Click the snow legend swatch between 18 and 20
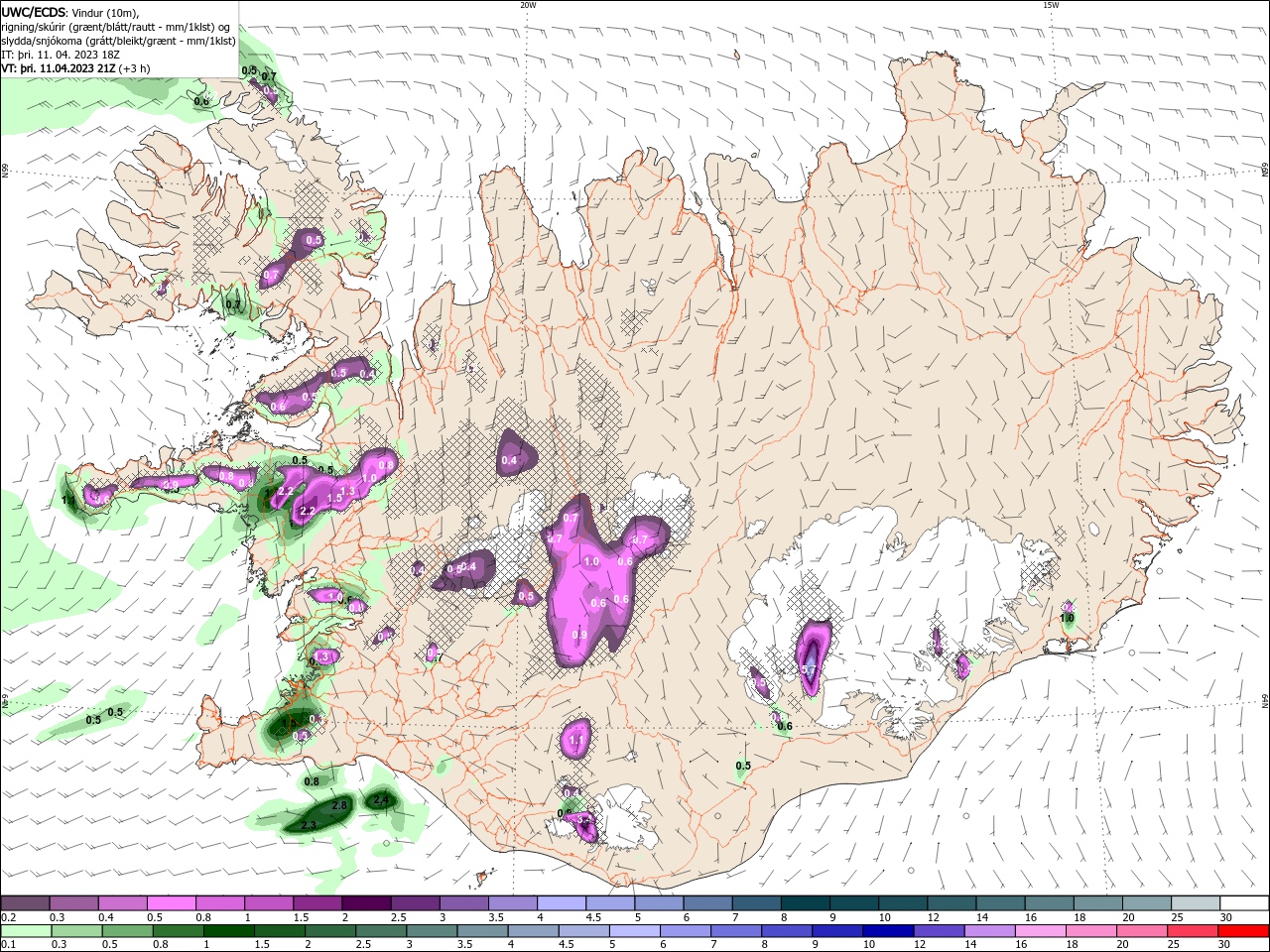1270x952 pixels. (1097, 902)
